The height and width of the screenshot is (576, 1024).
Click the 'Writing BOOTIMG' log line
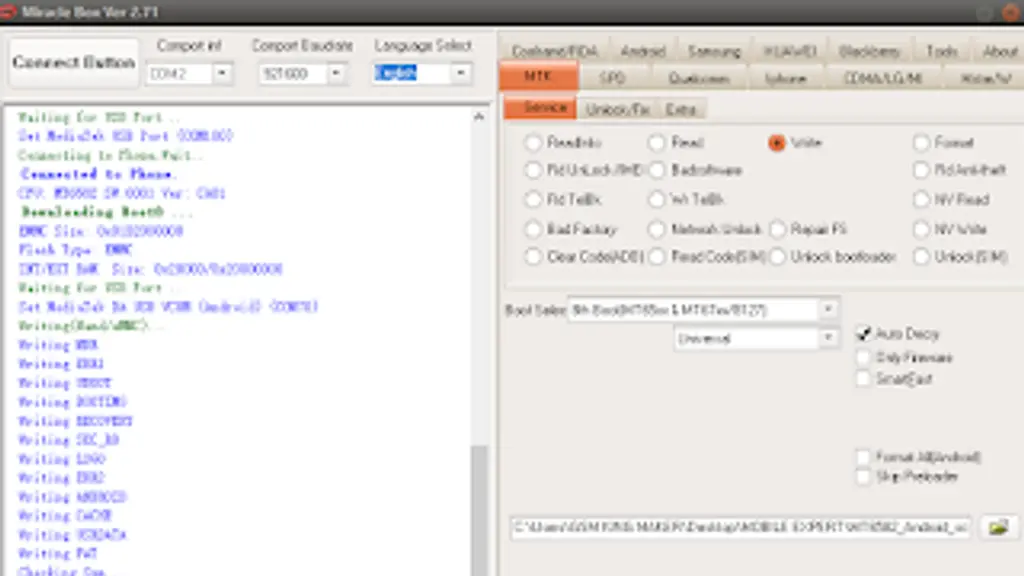click(x=72, y=402)
